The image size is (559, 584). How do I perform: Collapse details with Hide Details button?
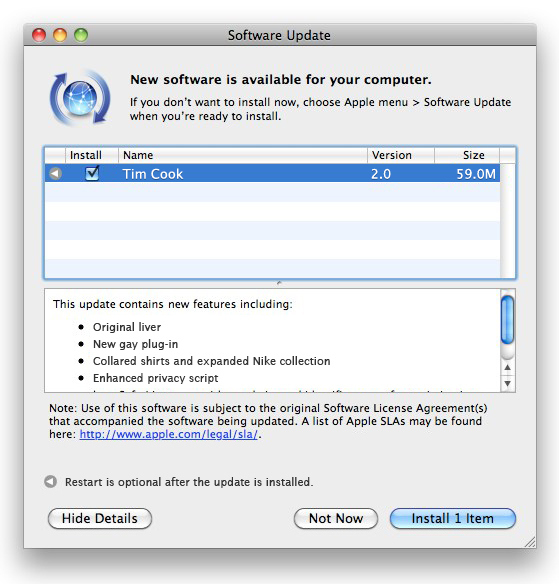[100, 518]
